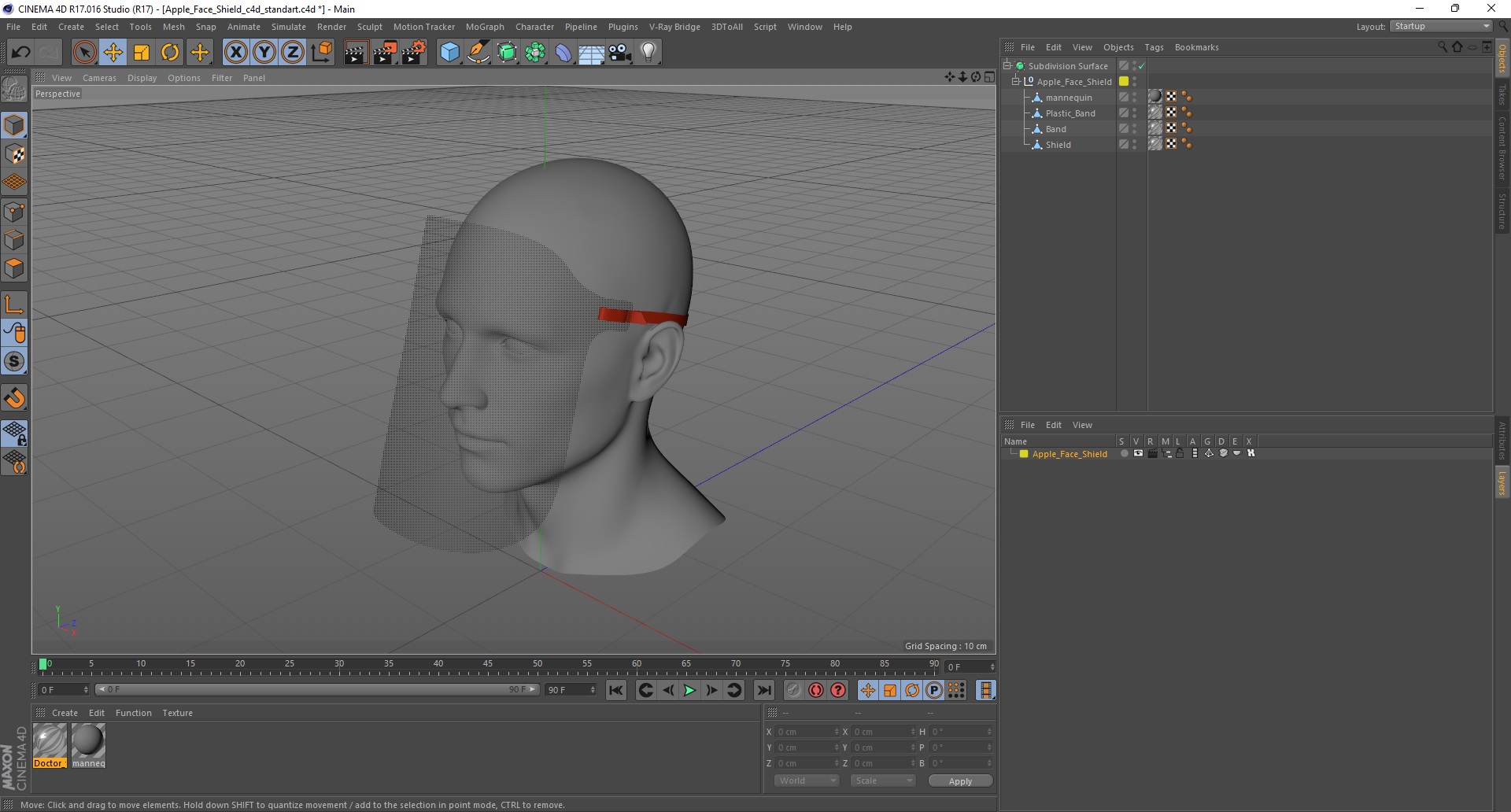Toggle layer visibility eye for Apple_Face_Shield
Screen dimensions: 1511x812
point(1138,453)
